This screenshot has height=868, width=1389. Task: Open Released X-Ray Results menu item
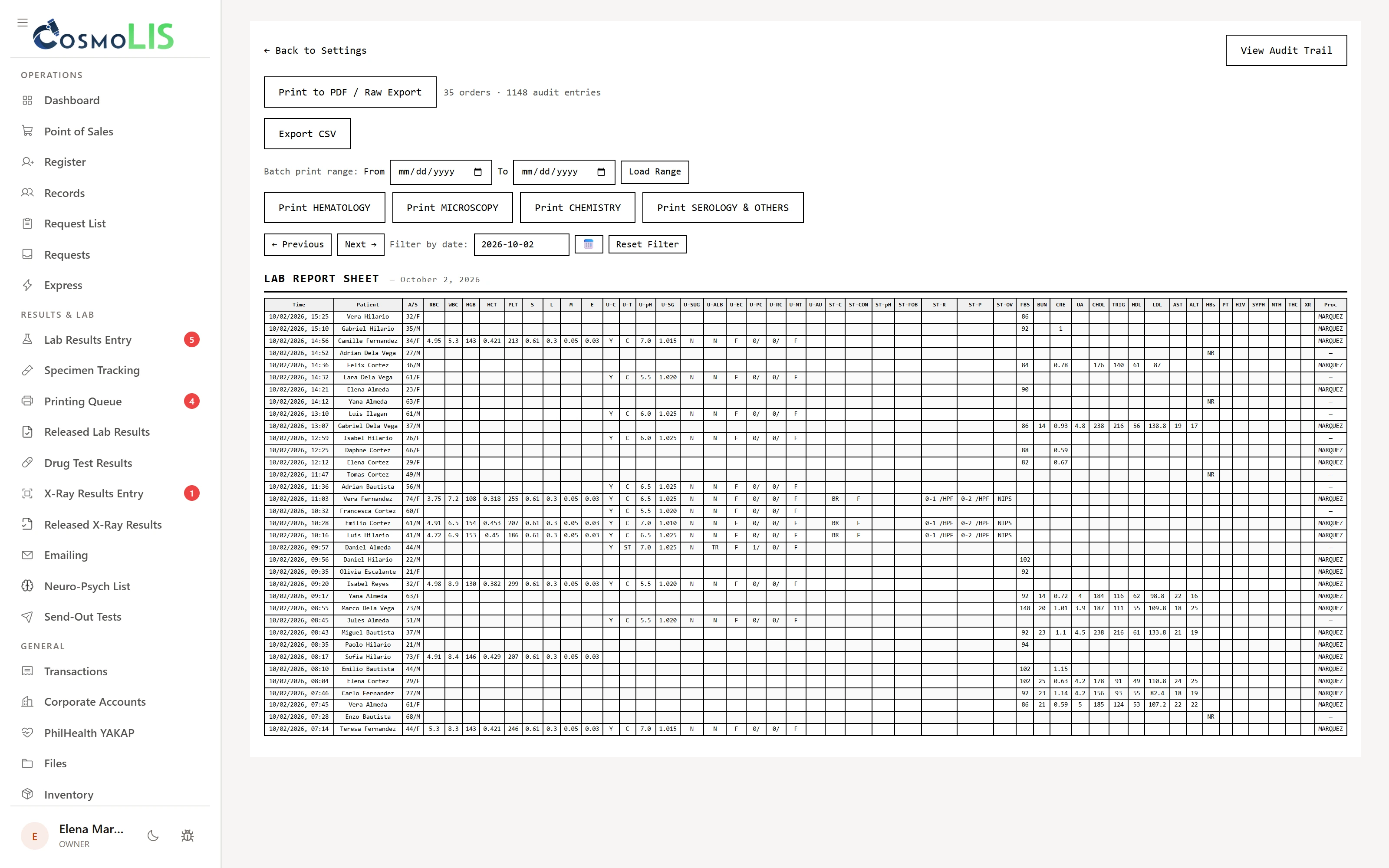tap(110, 524)
